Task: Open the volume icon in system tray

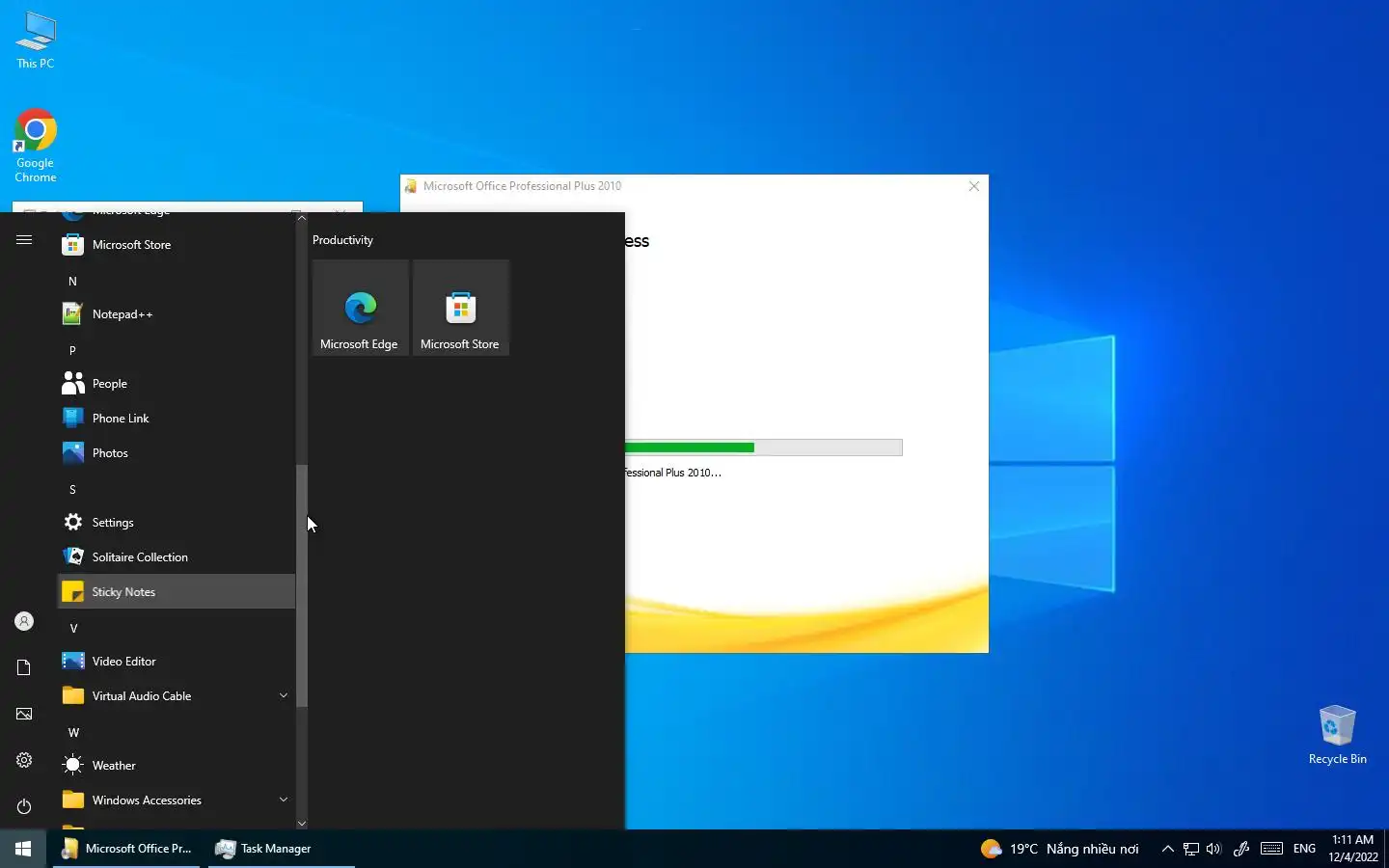Action: click(1213, 849)
